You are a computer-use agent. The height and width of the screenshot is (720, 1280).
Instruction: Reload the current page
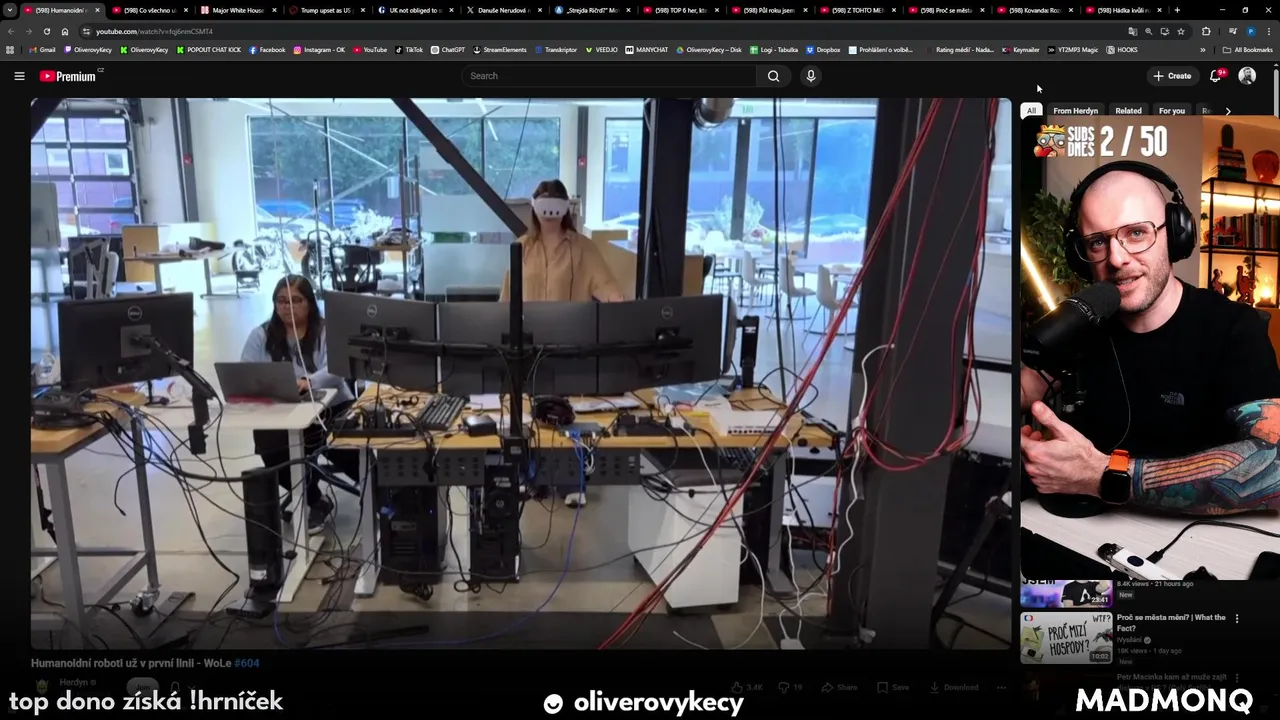(47, 31)
